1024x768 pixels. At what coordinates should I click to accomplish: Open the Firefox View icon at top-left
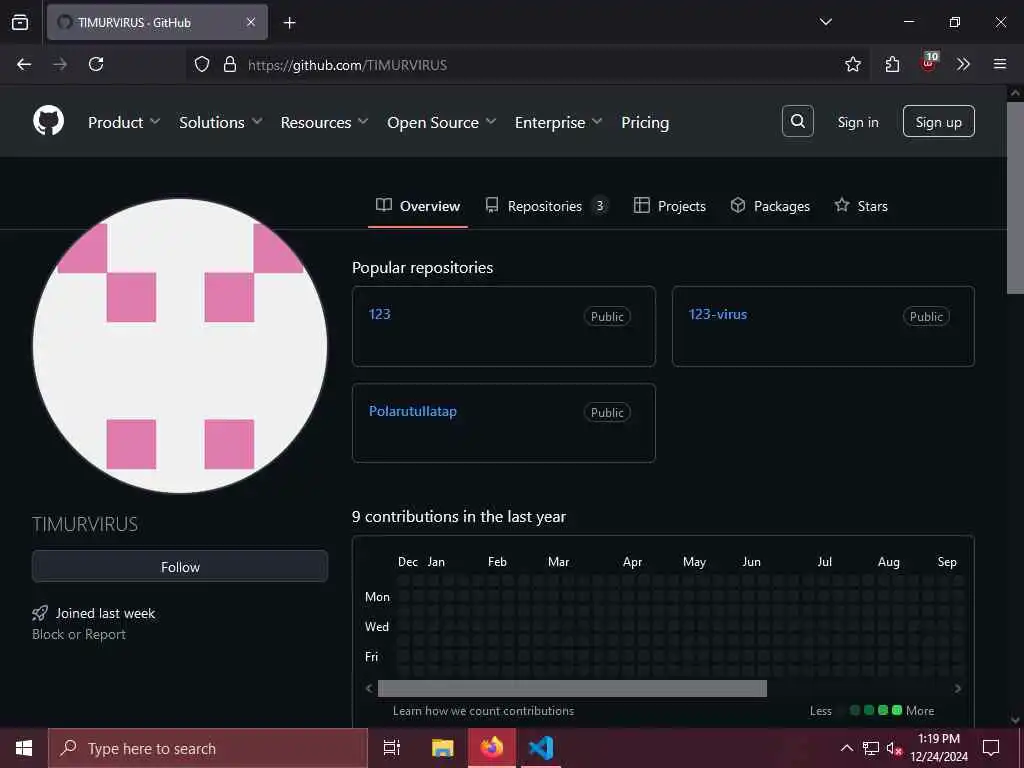(x=20, y=22)
